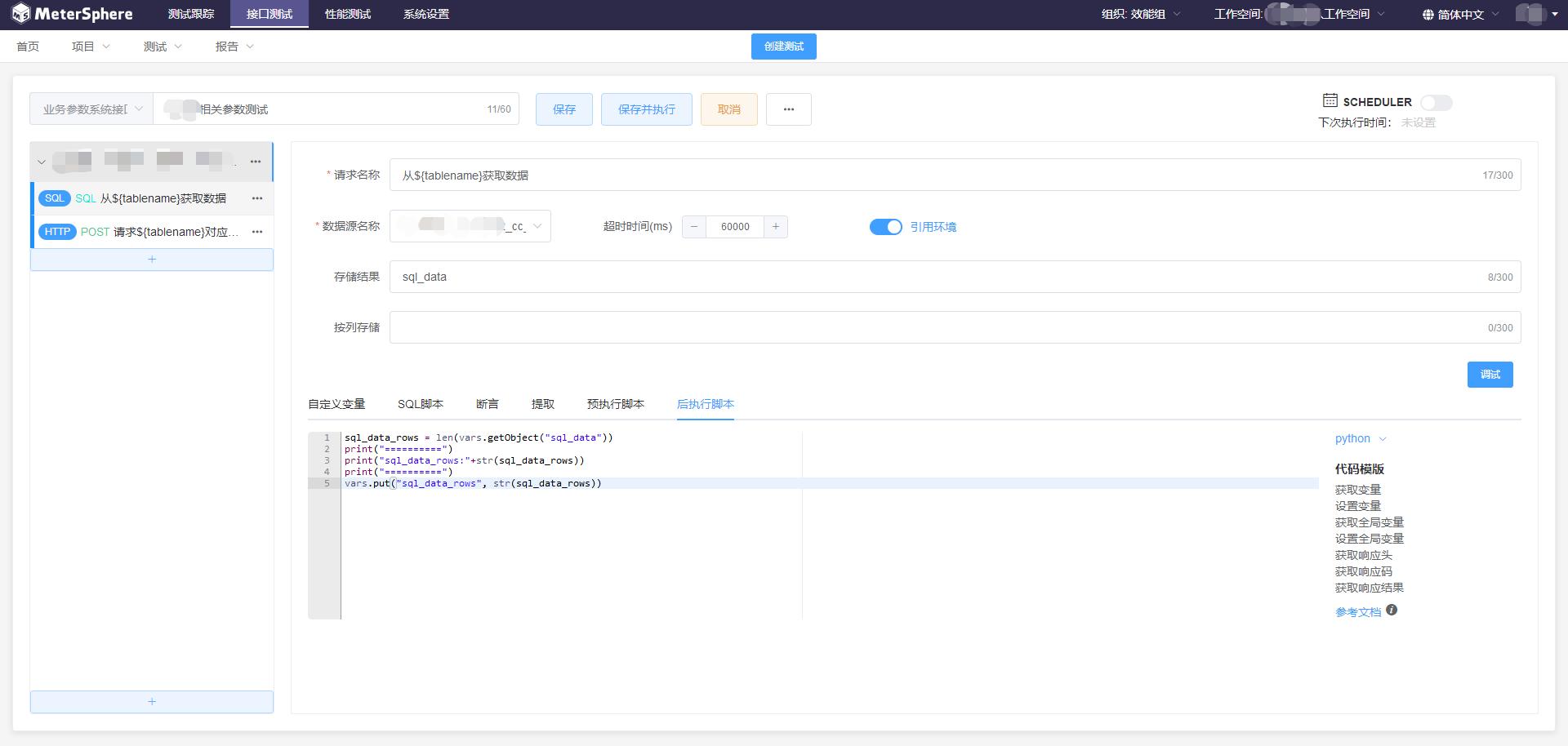Increase timeout with the plus button

776,227
